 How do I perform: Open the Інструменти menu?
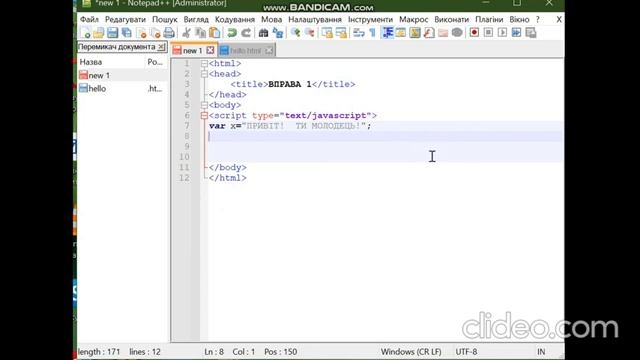pos(370,20)
